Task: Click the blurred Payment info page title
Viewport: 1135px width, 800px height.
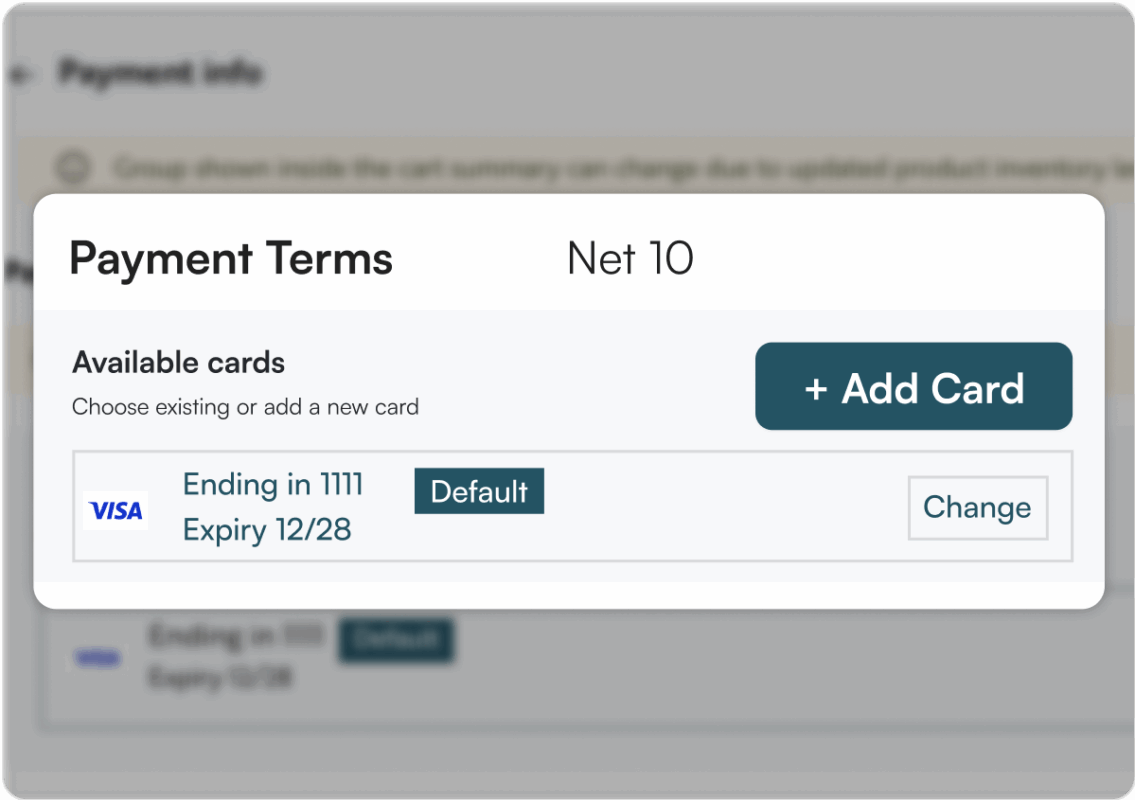Action: tap(160, 73)
